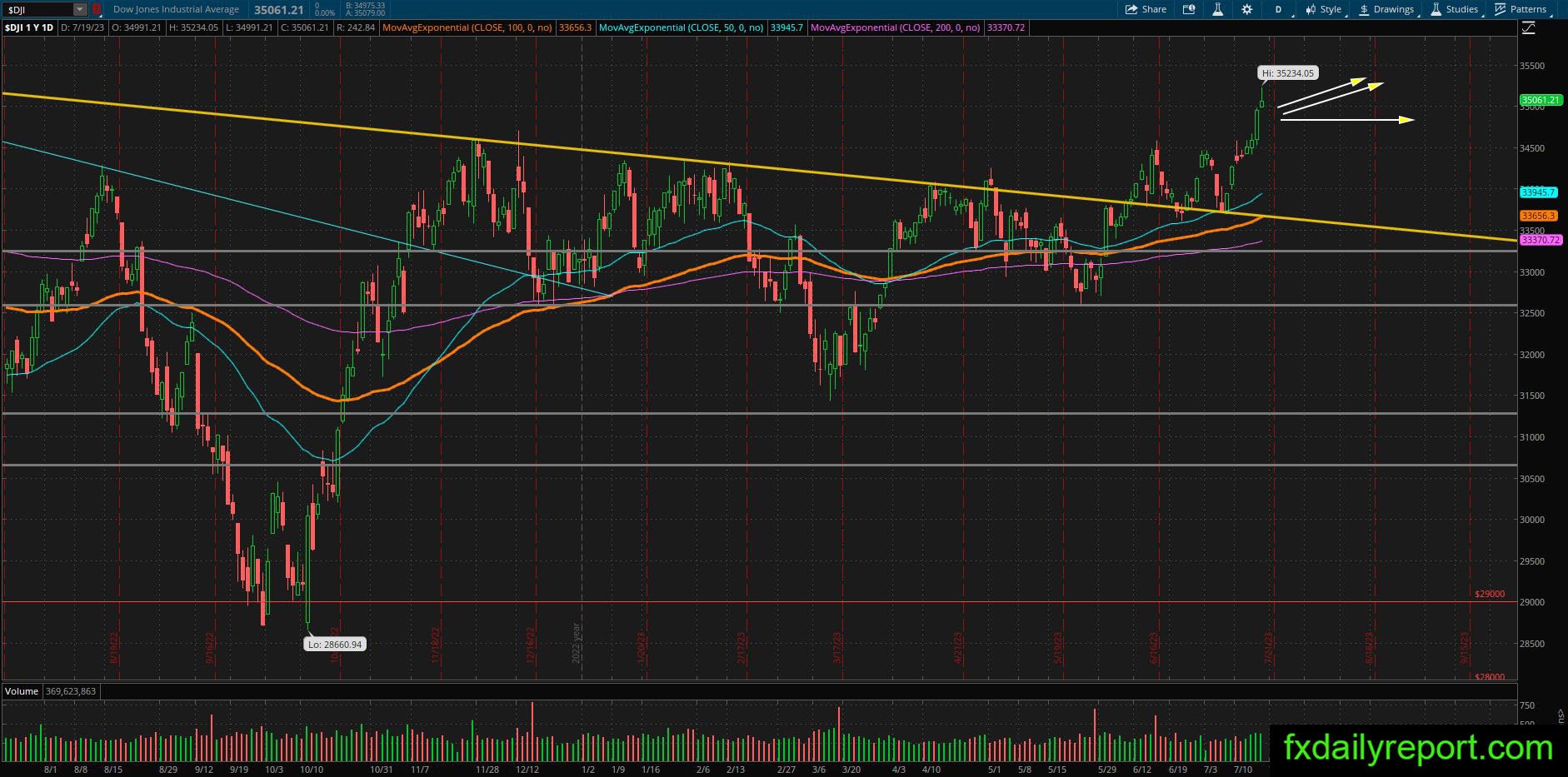The width and height of the screenshot is (1568, 777).
Task: Open the Studies menu
Action: 1456,9
